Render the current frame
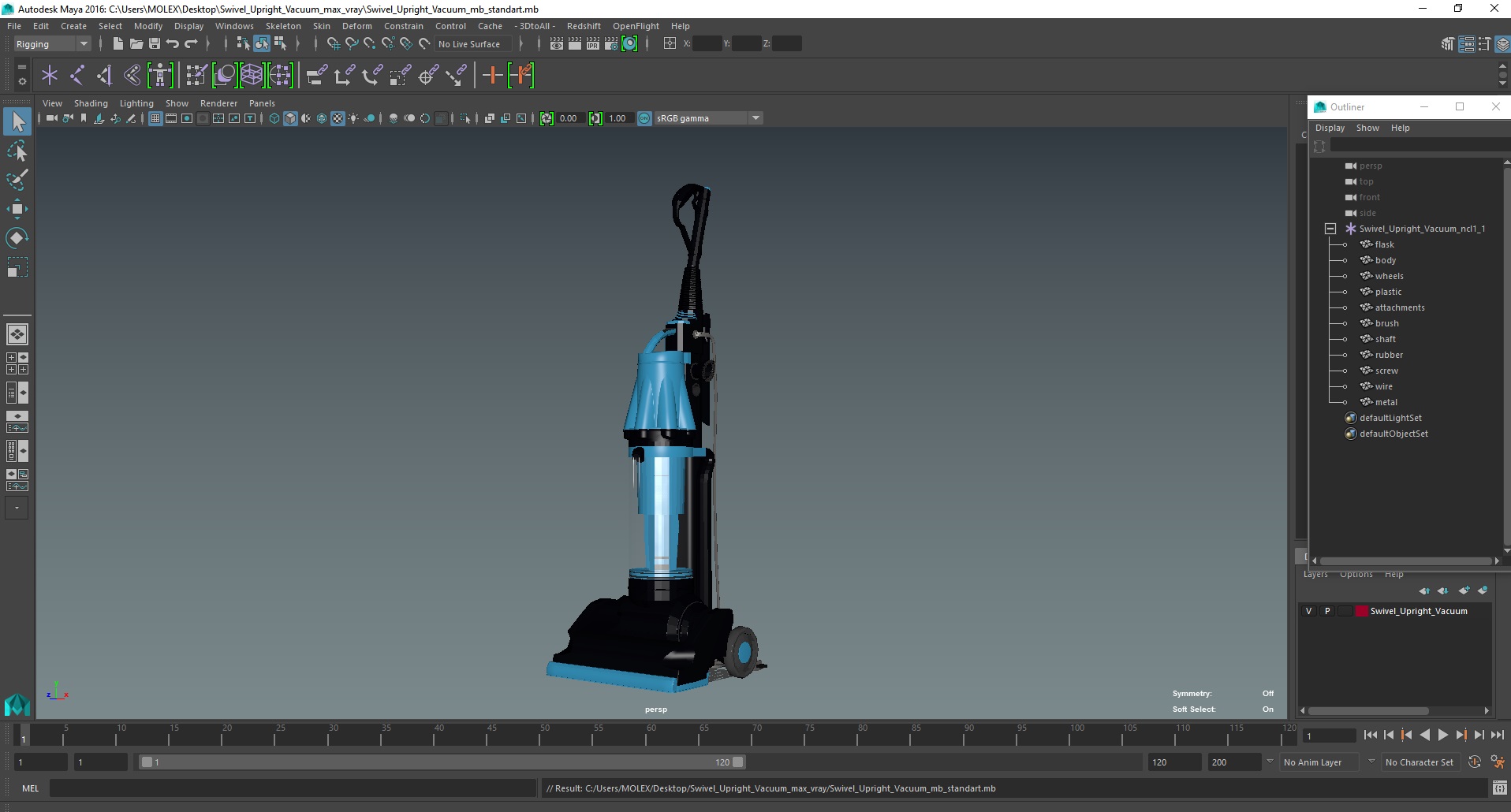The image size is (1511, 812). point(575,44)
